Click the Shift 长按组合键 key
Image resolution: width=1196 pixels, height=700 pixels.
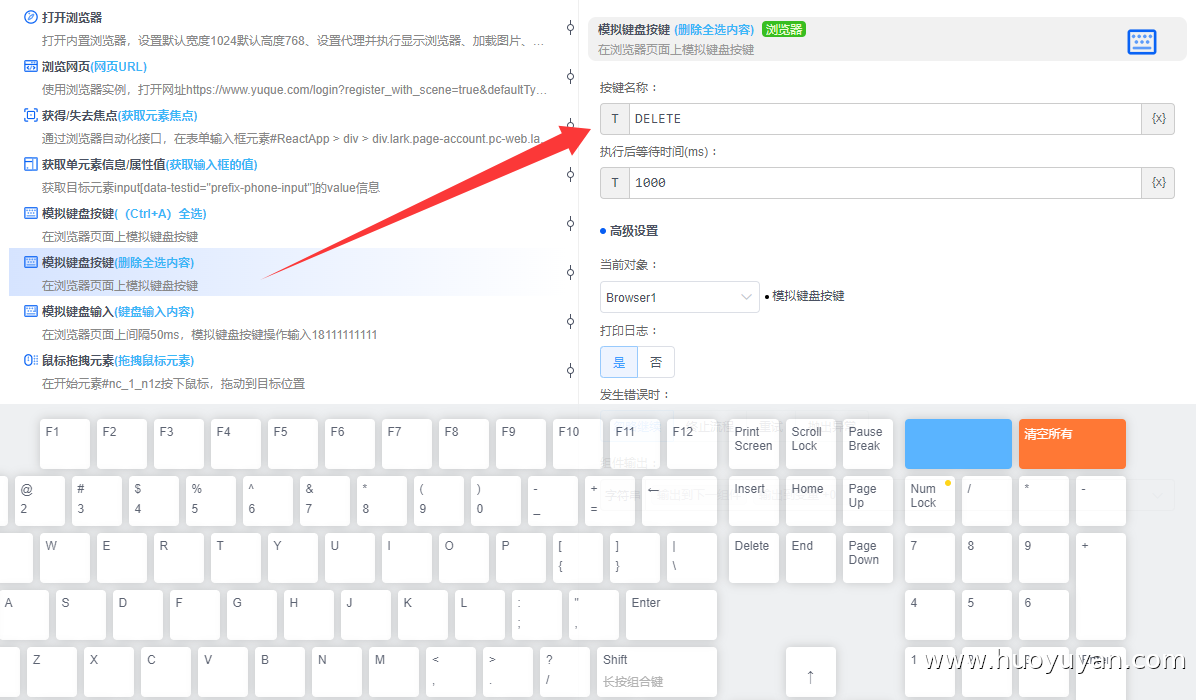click(657, 672)
